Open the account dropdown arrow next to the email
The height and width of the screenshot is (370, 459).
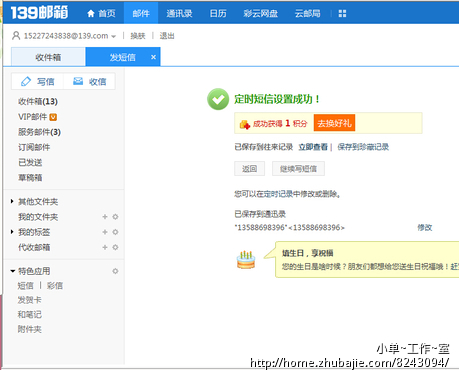(114, 36)
